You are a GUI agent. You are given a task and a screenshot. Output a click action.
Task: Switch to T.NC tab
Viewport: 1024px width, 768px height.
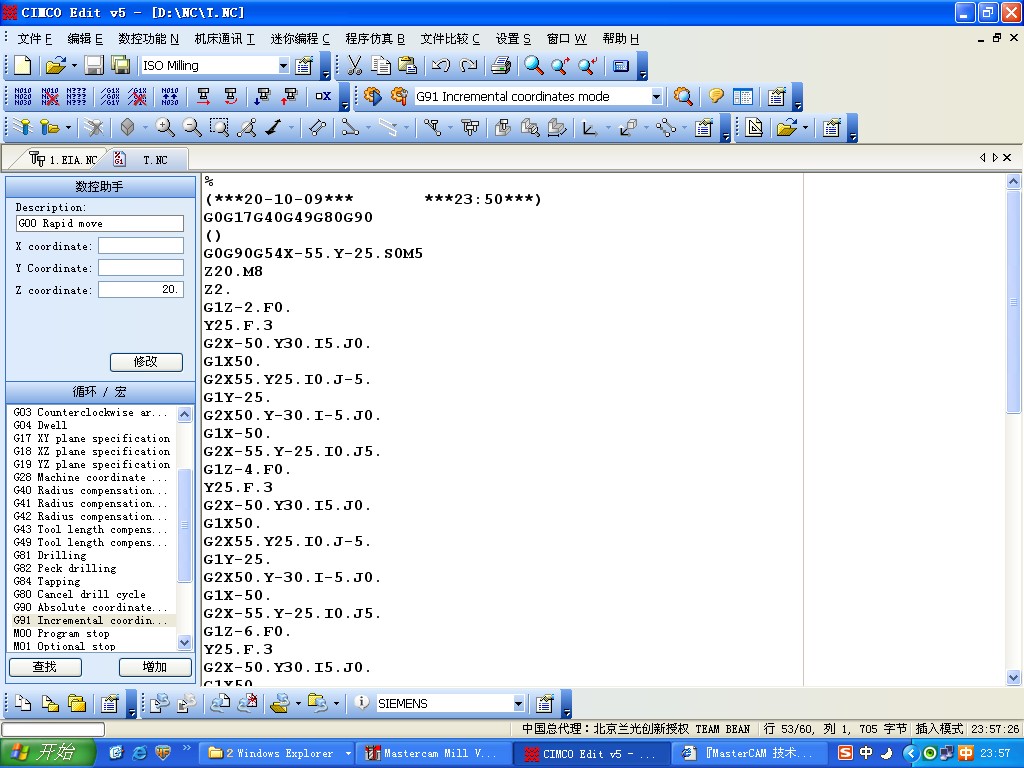coord(148,159)
